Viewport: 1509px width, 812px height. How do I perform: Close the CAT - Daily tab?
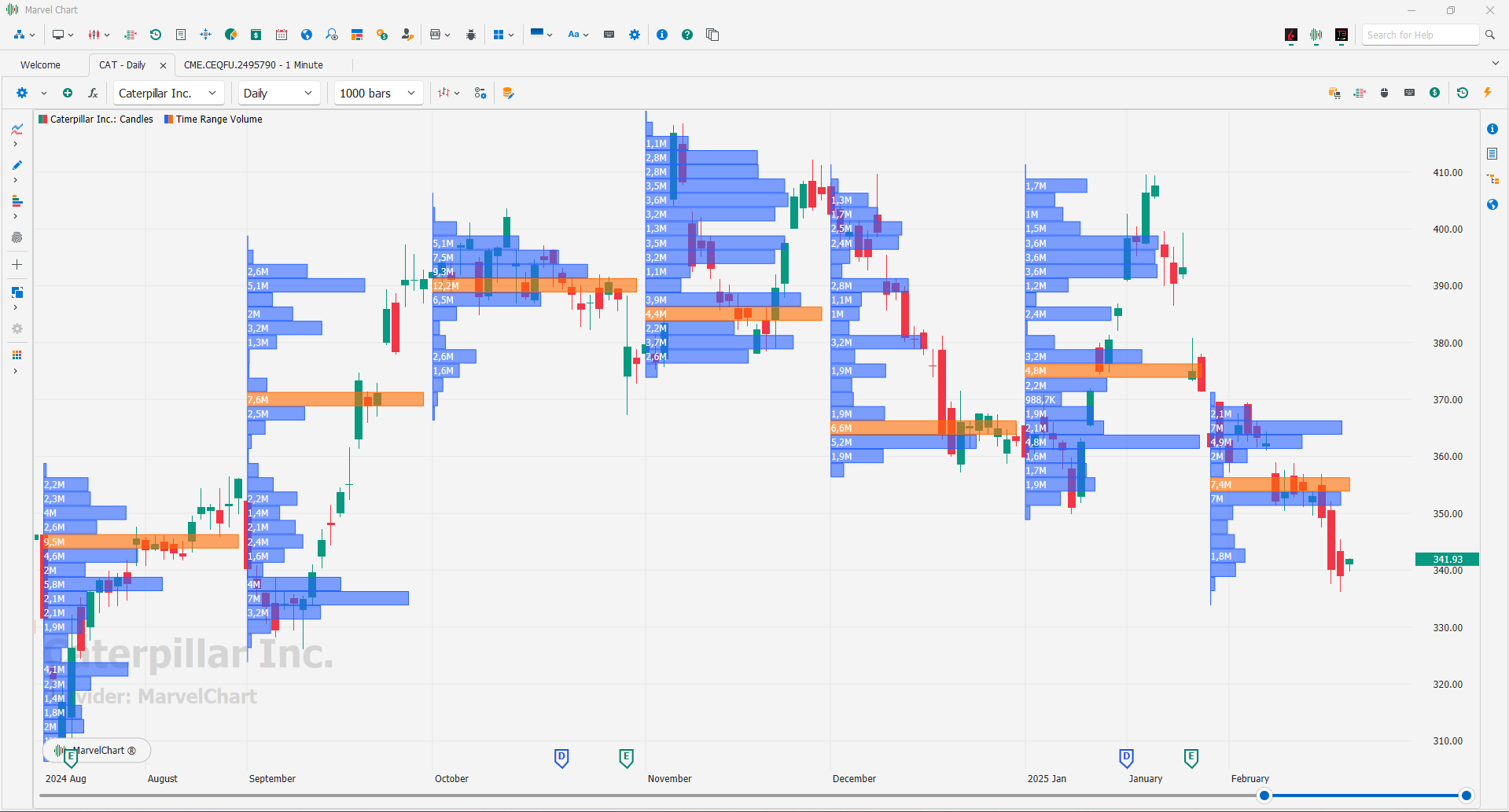[164, 65]
